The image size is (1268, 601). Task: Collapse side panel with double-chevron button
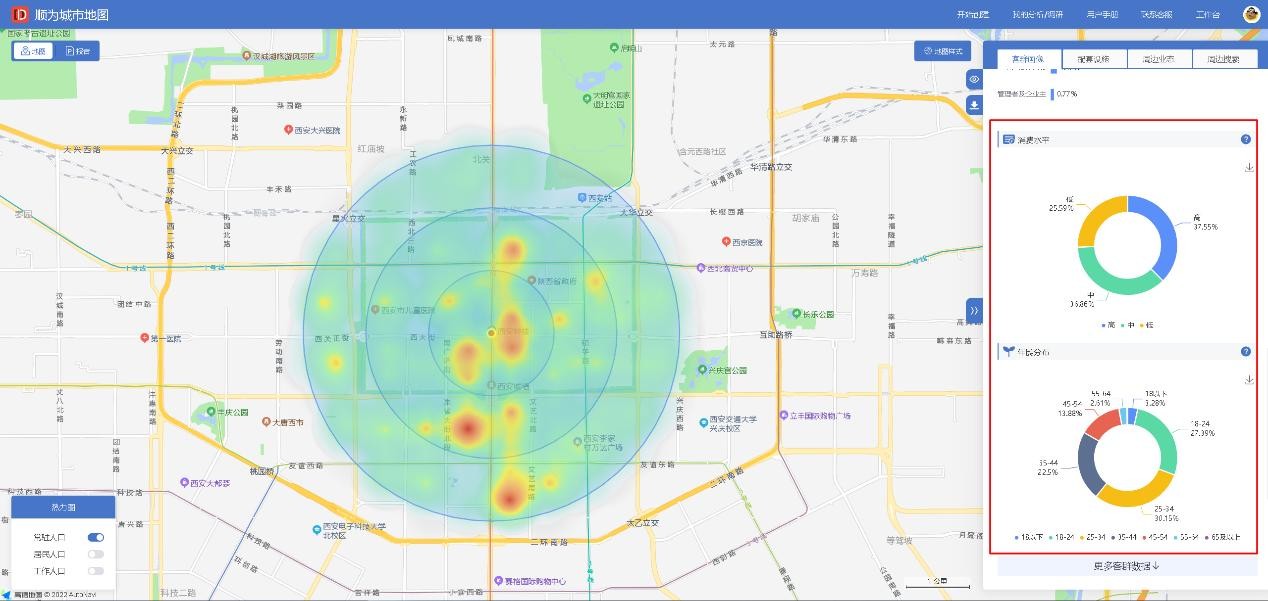974,311
